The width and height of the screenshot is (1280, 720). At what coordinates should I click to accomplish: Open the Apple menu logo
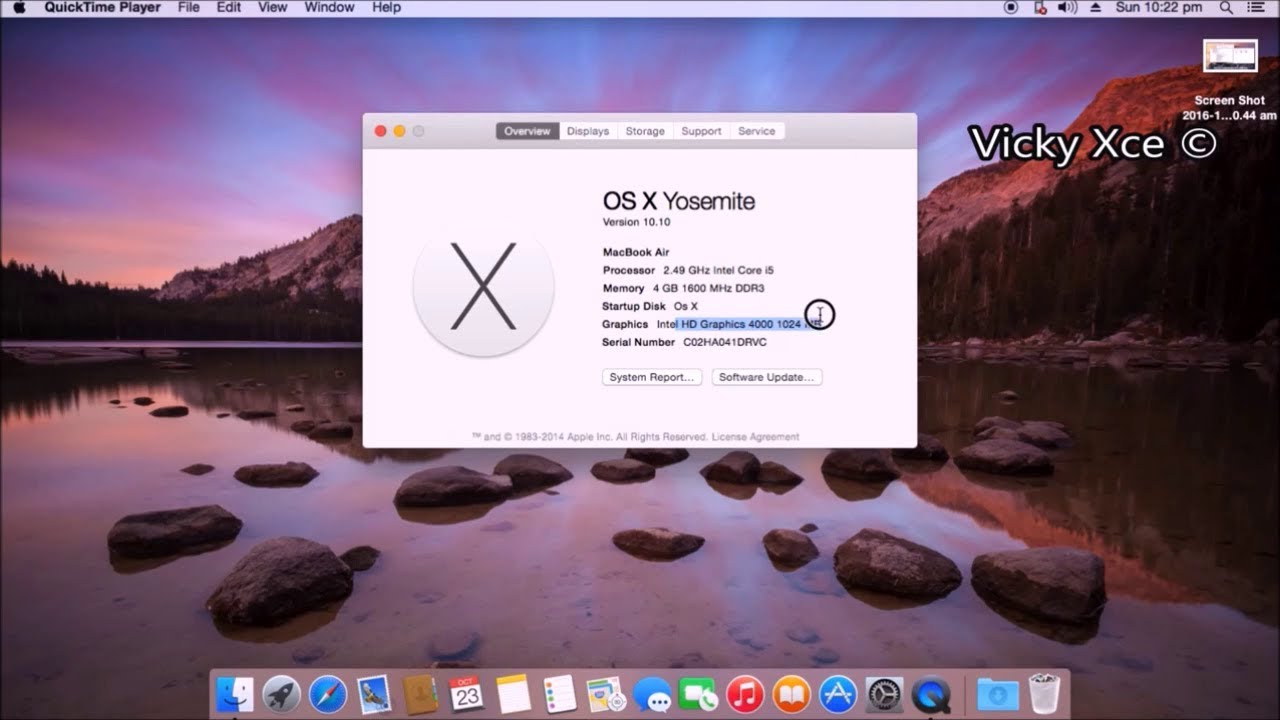coord(19,7)
